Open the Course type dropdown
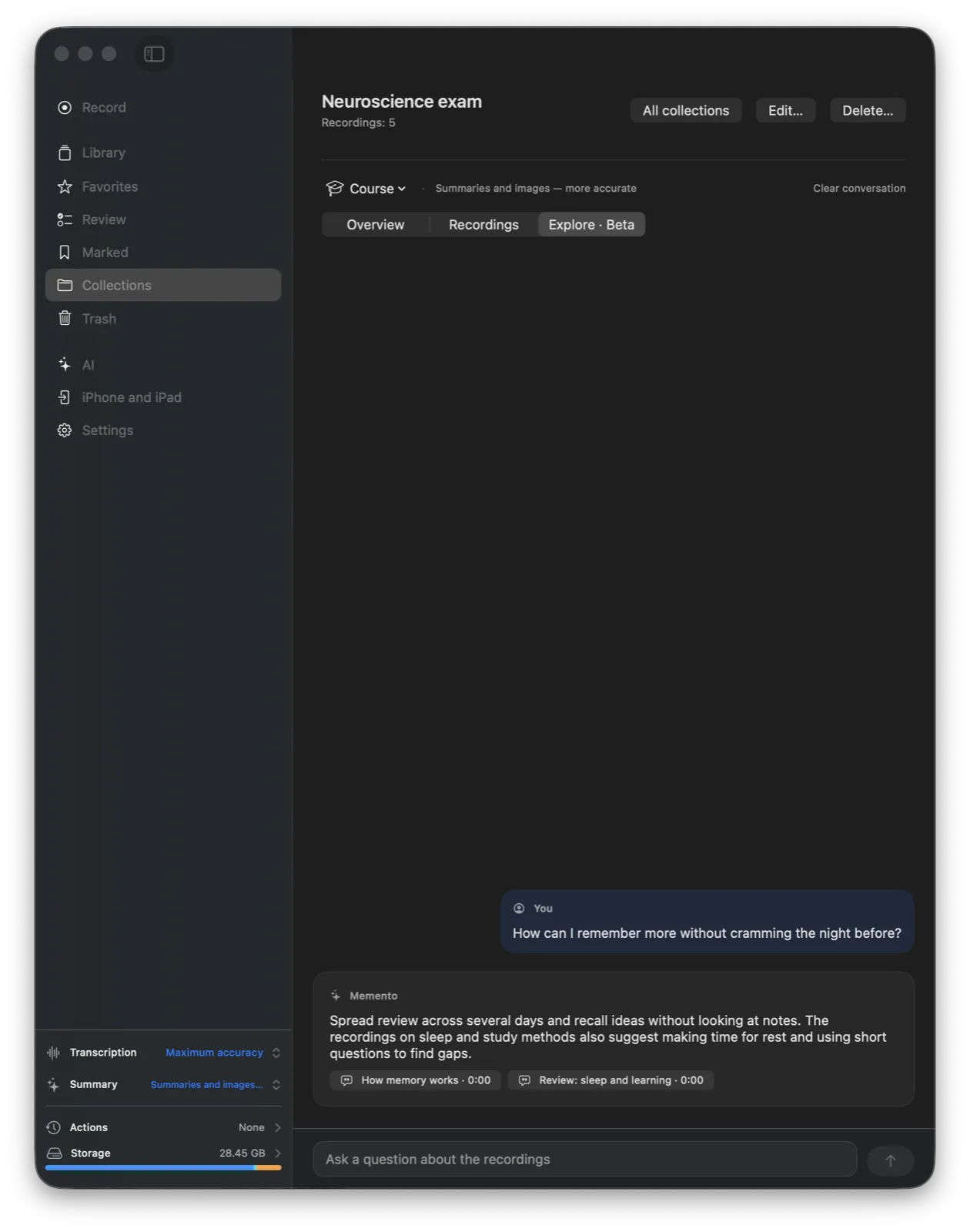The image size is (970, 1232). tap(366, 189)
